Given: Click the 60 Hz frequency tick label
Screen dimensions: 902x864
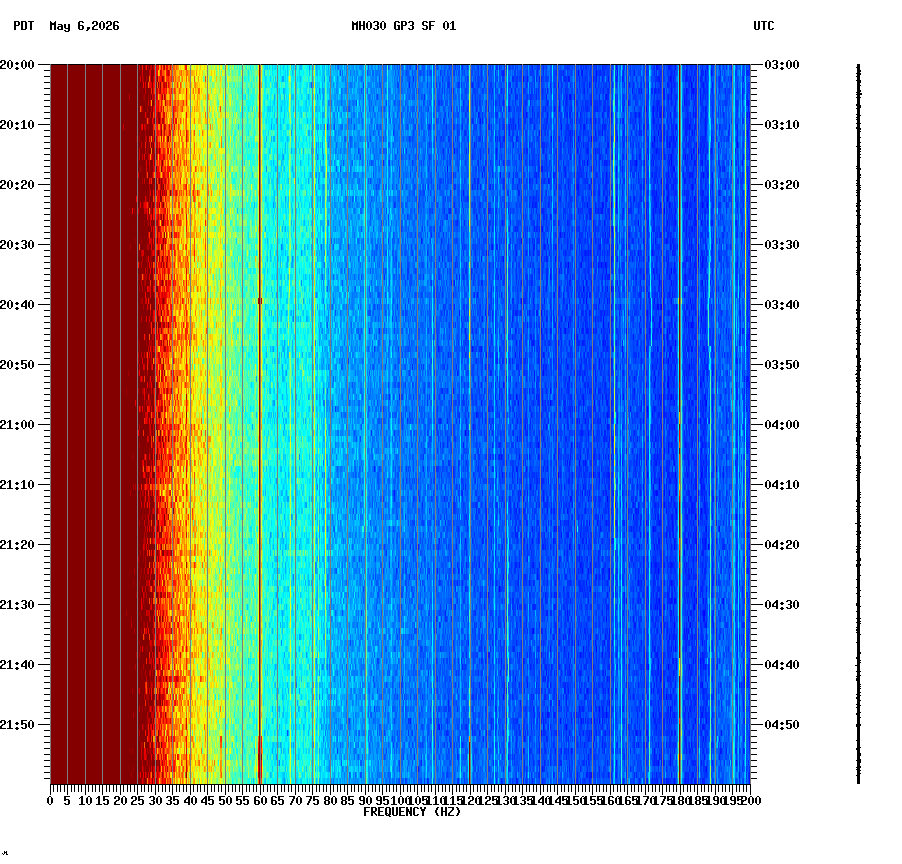Looking at the screenshot, I should click(x=260, y=801).
